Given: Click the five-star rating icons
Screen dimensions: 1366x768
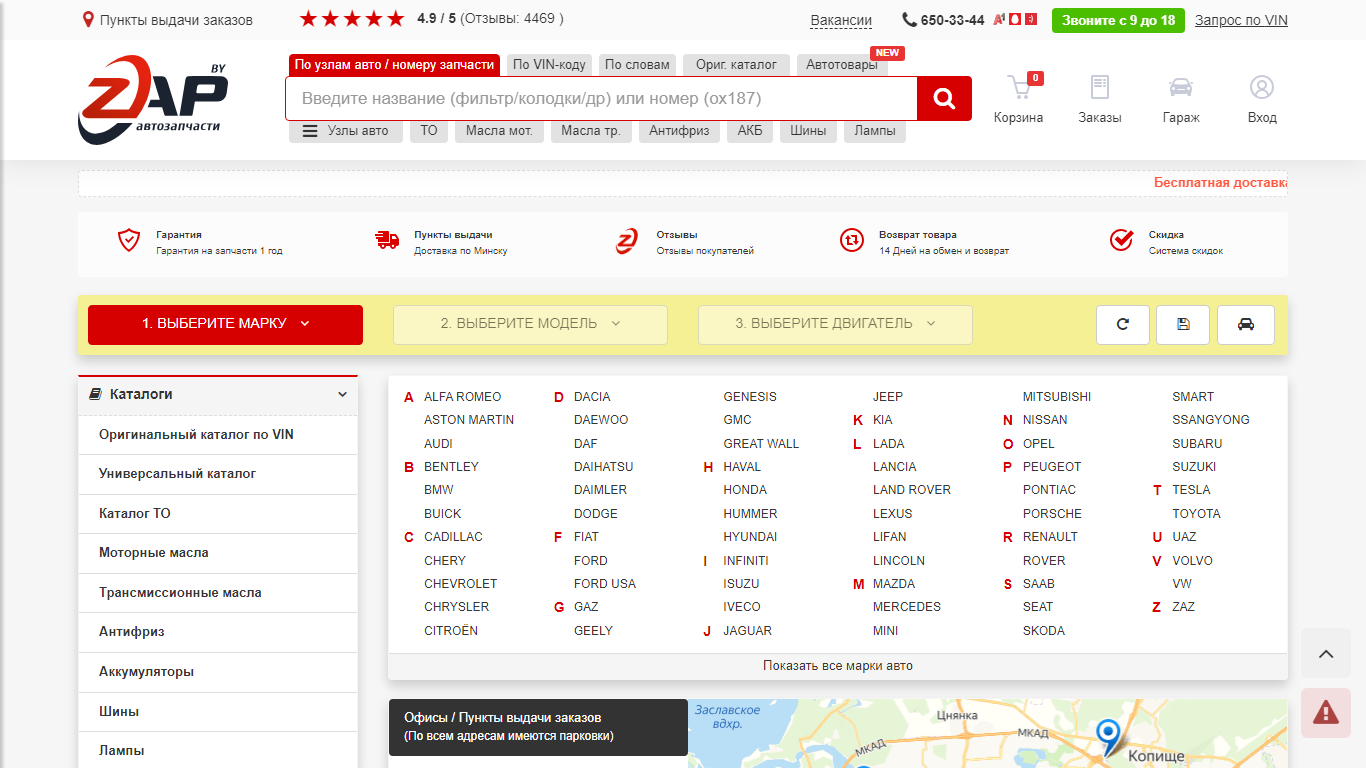Looking at the screenshot, I should pyautogui.click(x=352, y=19).
